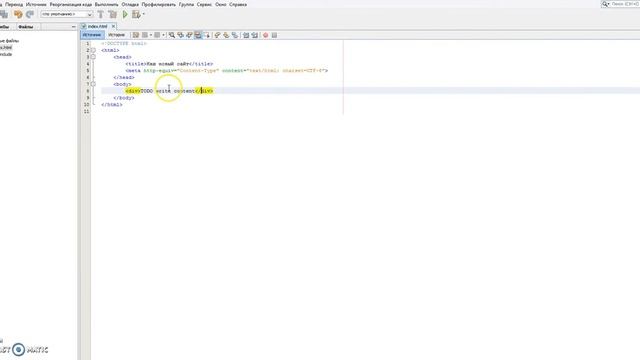Click the meta http-equiv line of code
Screen dimensions: 640x360
tap(227, 71)
